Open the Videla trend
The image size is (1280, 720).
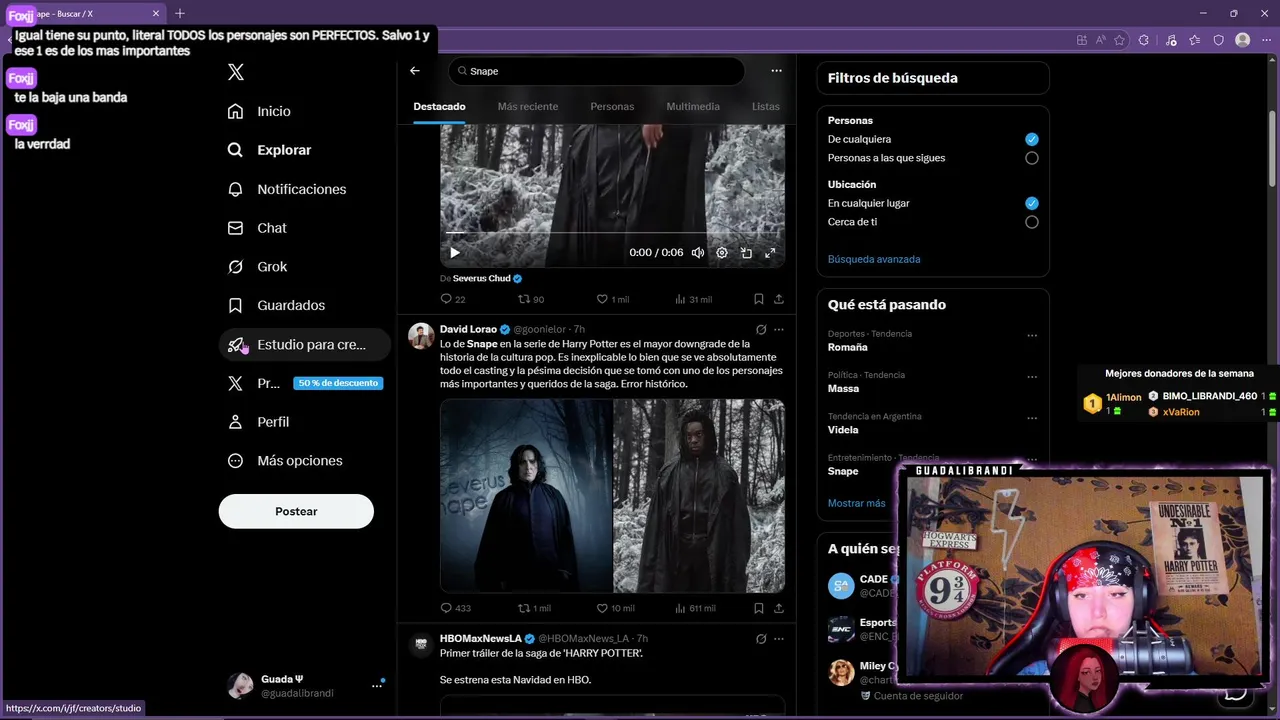point(843,430)
